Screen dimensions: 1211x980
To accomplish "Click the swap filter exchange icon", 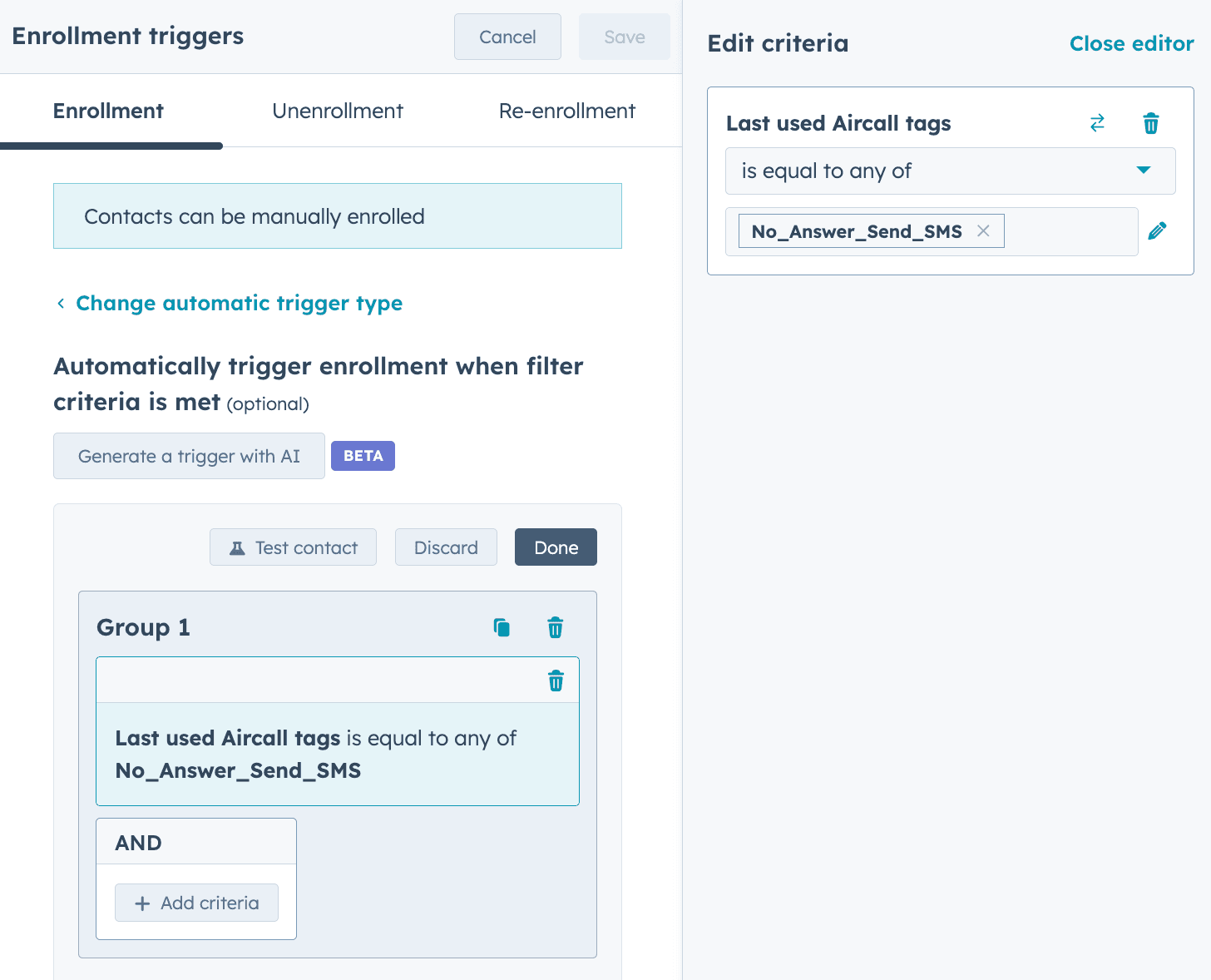I will point(1097,123).
